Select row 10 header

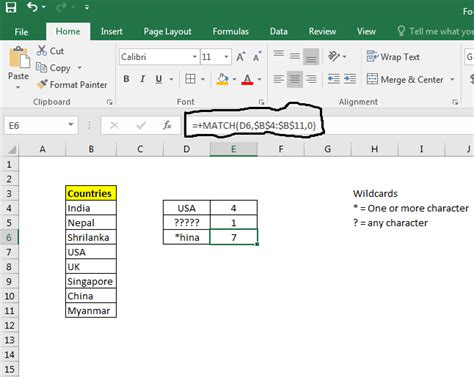pyautogui.click(x=9, y=296)
